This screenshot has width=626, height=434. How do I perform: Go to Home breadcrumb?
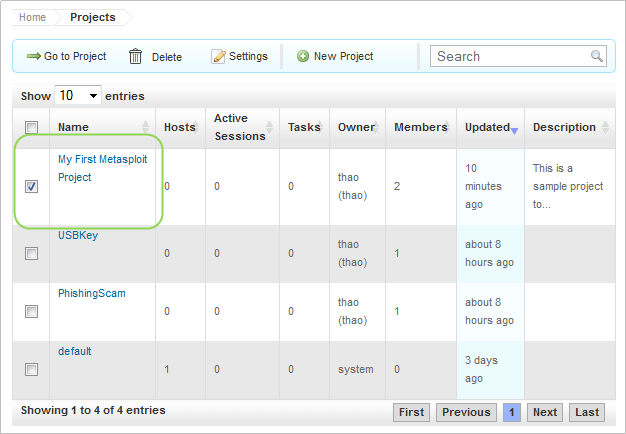(x=33, y=17)
